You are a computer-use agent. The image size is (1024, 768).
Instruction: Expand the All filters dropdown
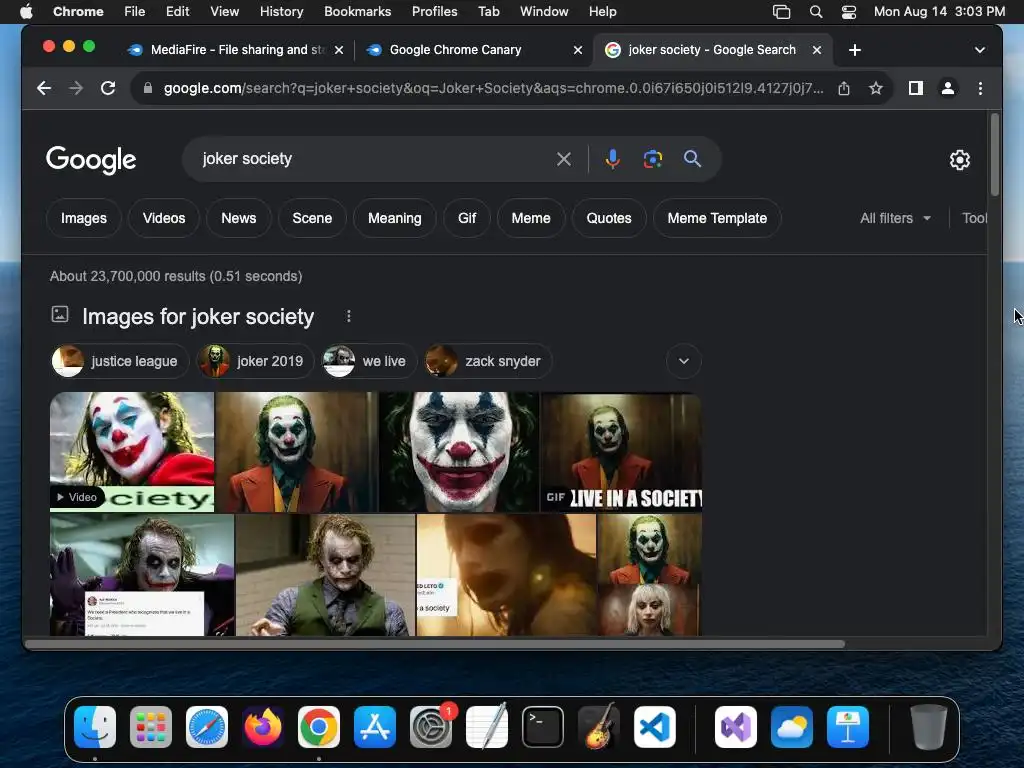coord(895,218)
